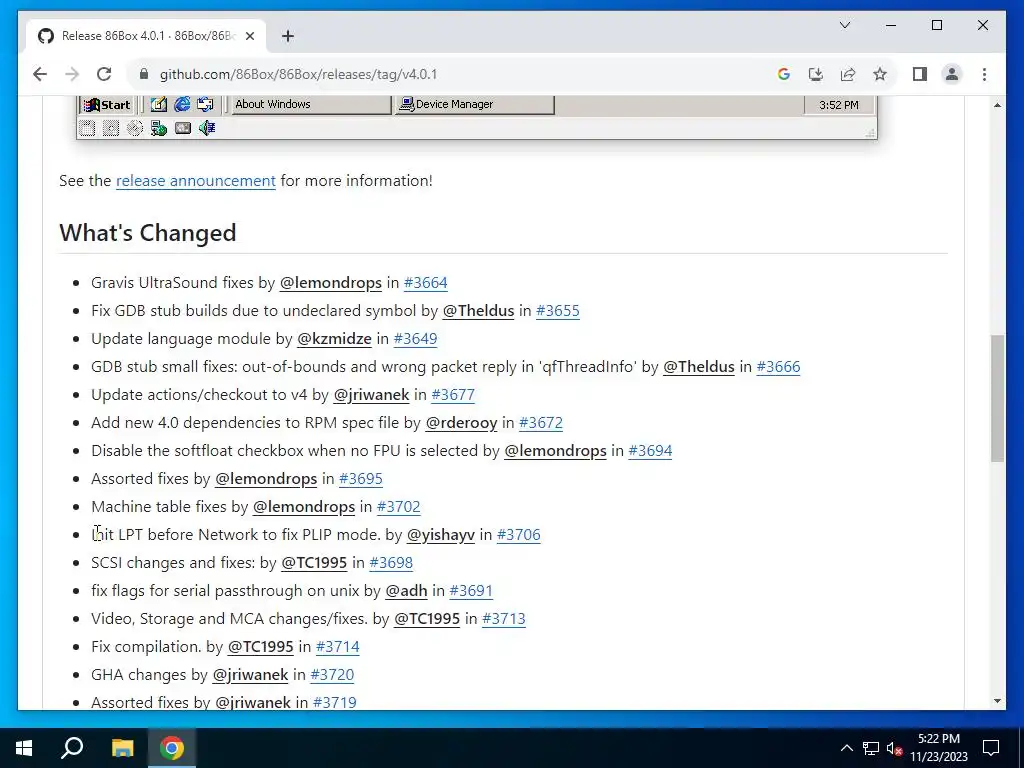Open the Chrome three-dot menu
This screenshot has width=1024, height=768.
[984, 74]
